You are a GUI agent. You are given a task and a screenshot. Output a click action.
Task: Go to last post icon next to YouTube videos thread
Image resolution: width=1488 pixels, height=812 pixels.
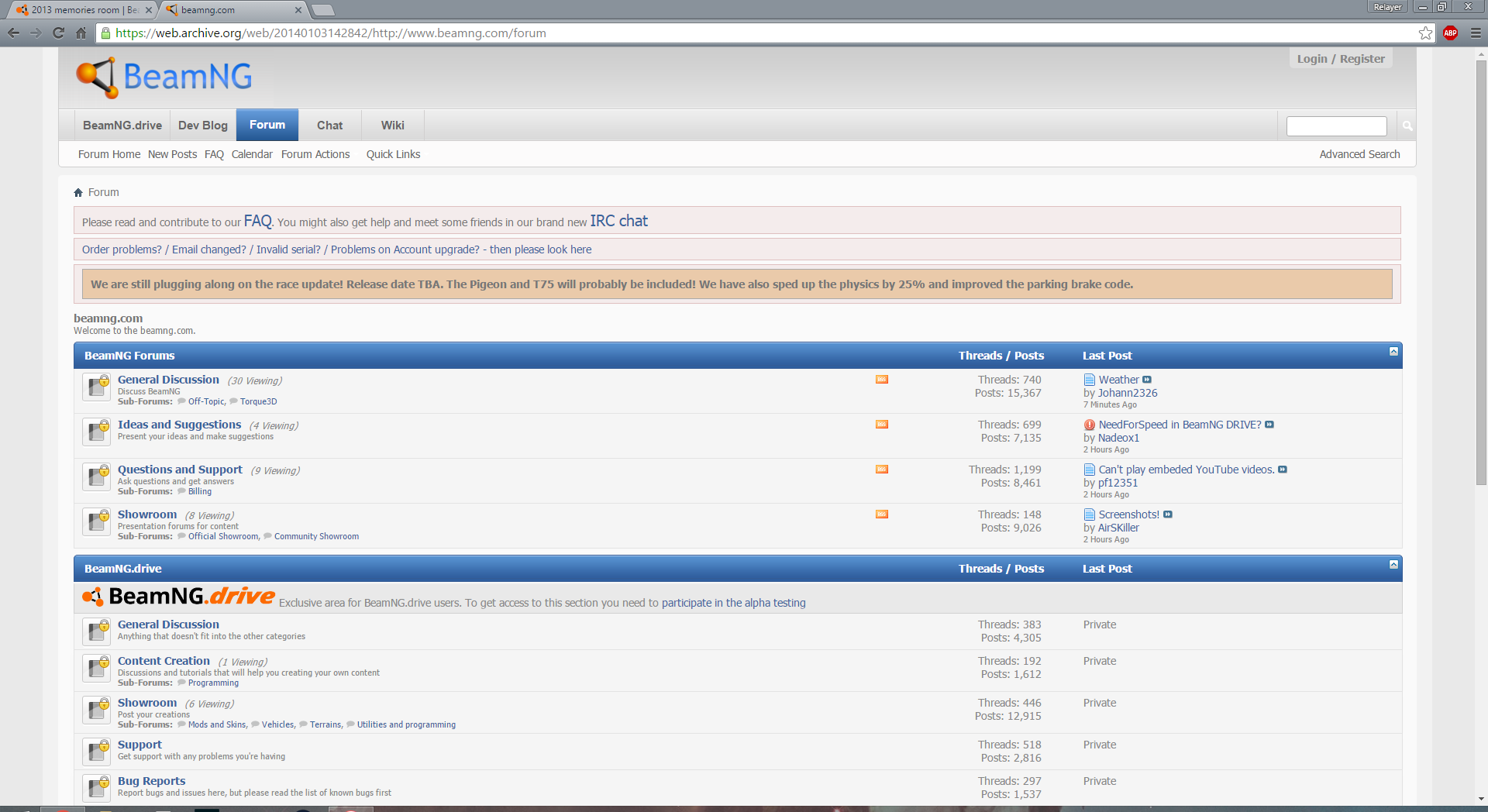pyautogui.click(x=1283, y=470)
